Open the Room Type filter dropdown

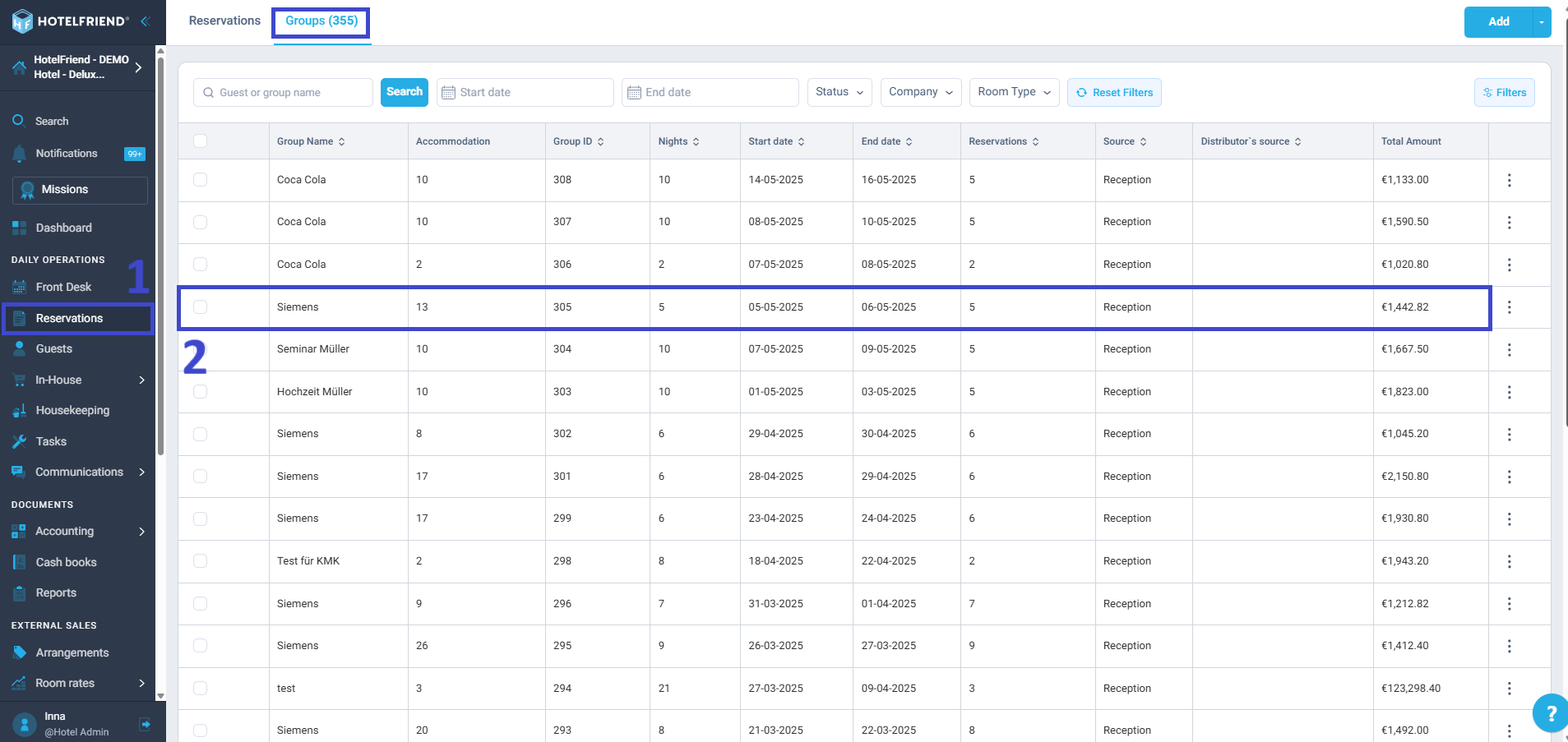click(x=1014, y=92)
